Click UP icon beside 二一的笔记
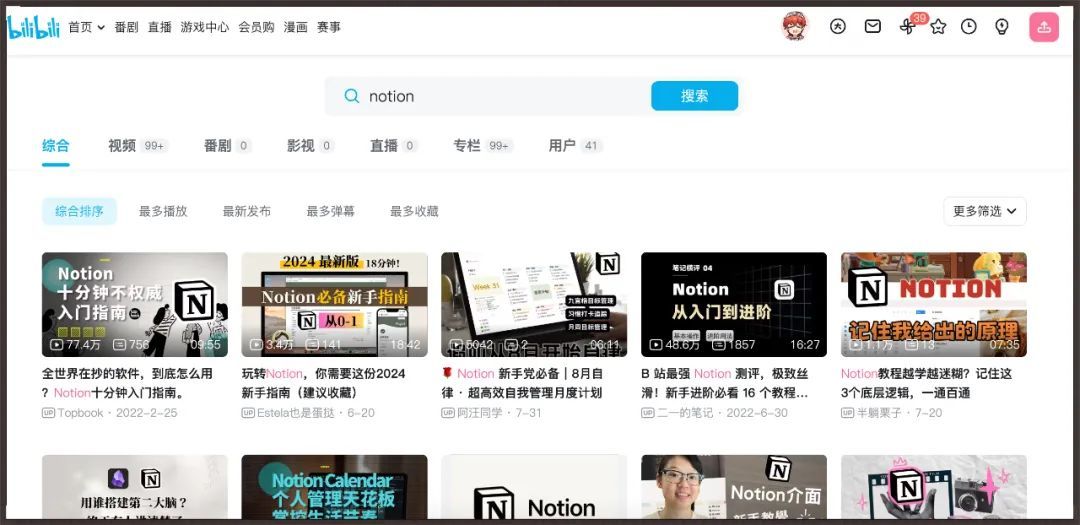Image resolution: width=1080 pixels, height=525 pixels. click(647, 413)
